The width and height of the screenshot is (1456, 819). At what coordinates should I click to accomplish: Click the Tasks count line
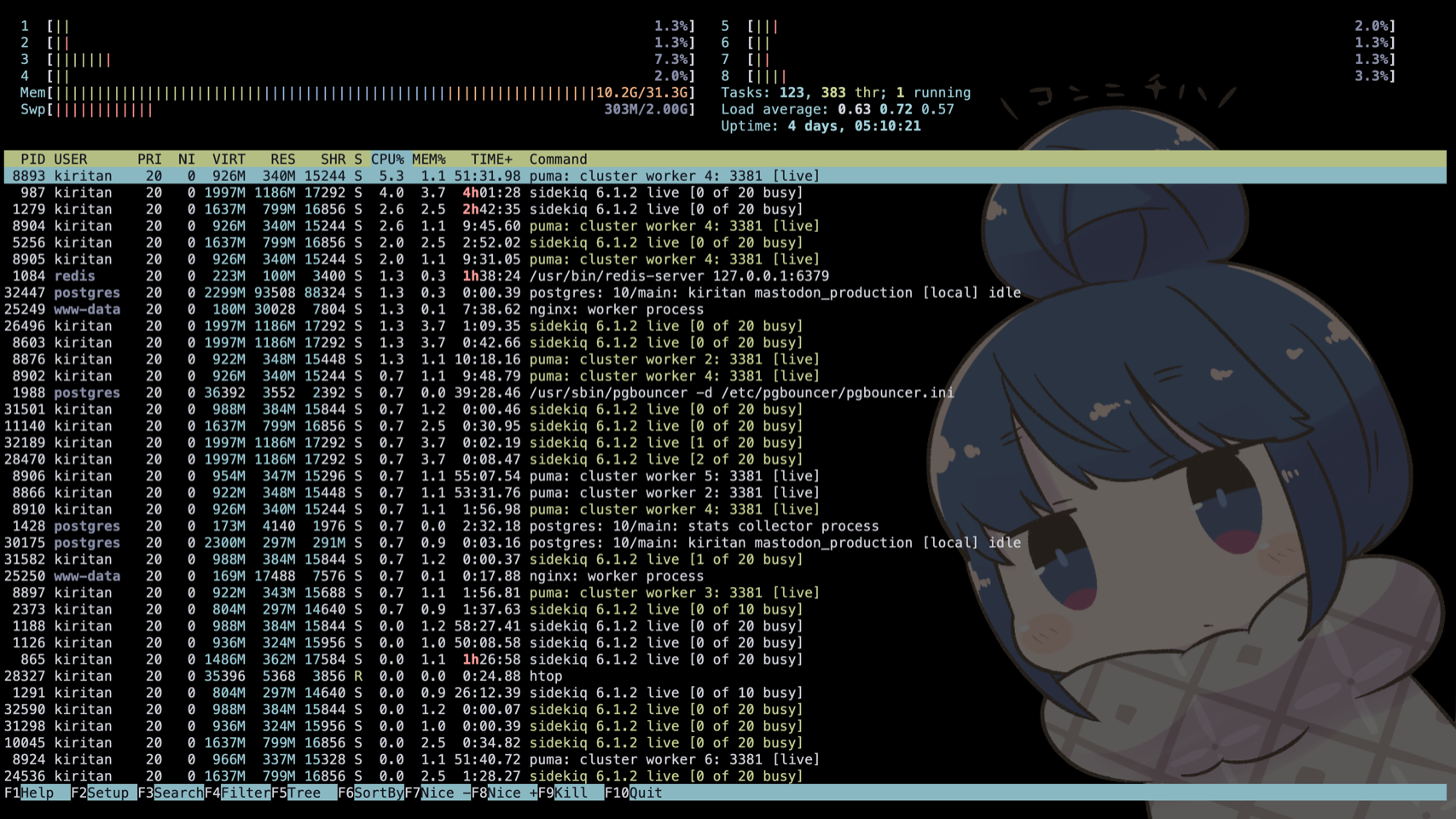pos(845,93)
